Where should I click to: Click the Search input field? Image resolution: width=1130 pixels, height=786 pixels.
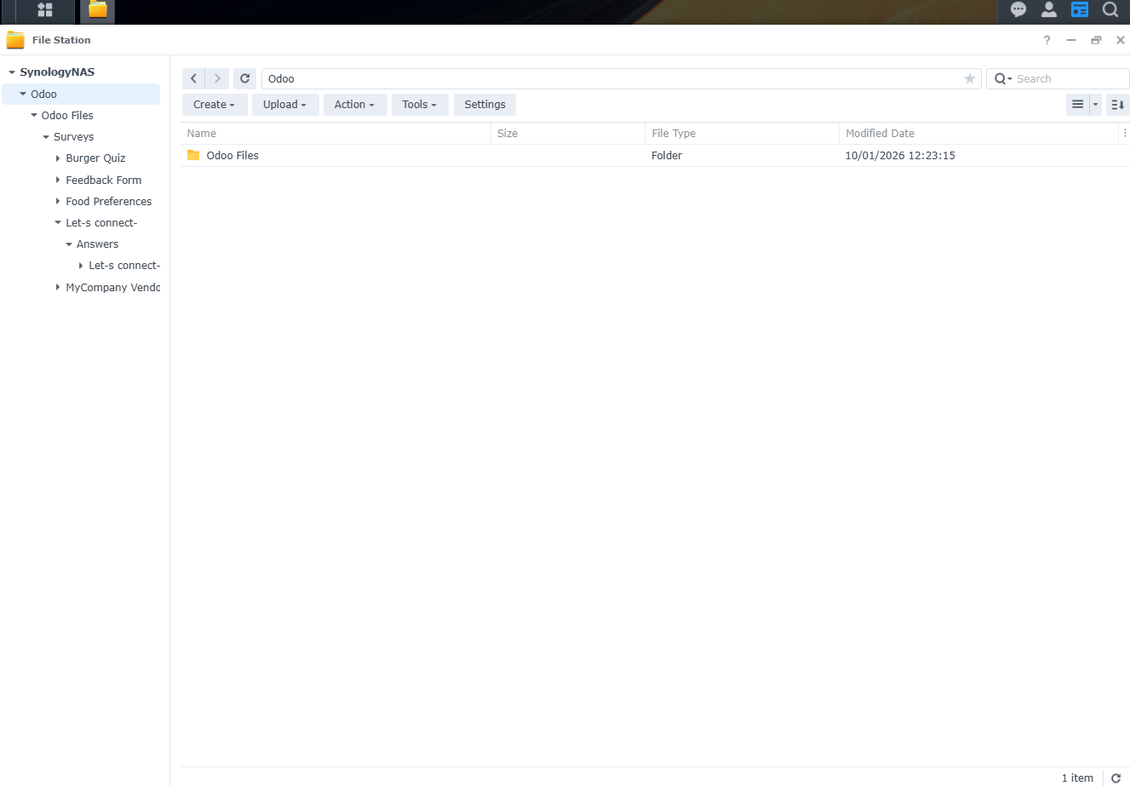(x=1069, y=79)
